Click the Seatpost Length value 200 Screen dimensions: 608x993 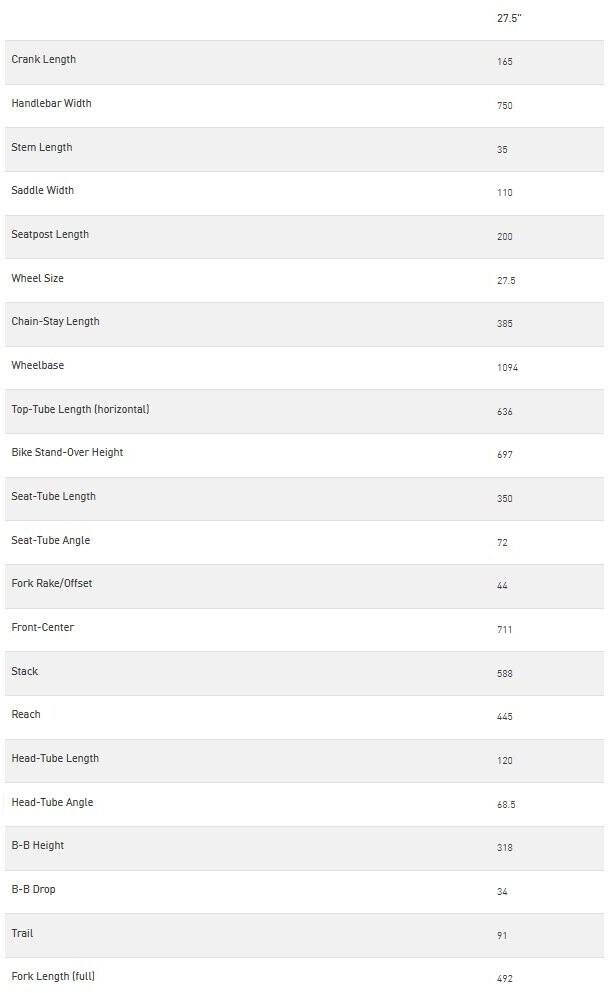tap(505, 237)
